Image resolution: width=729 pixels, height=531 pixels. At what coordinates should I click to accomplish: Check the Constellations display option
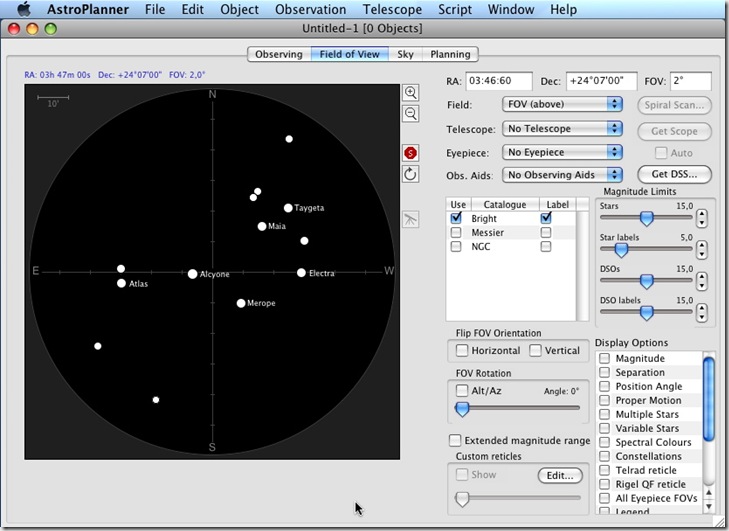coord(604,456)
